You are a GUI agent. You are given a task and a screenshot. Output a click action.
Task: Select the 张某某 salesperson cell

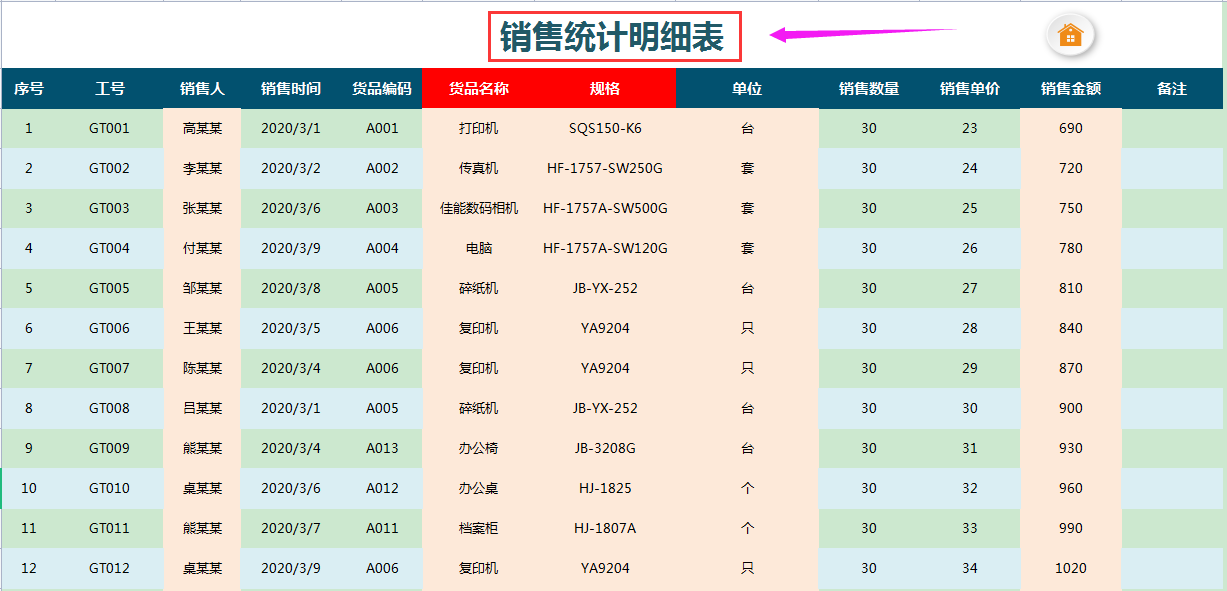[202, 208]
